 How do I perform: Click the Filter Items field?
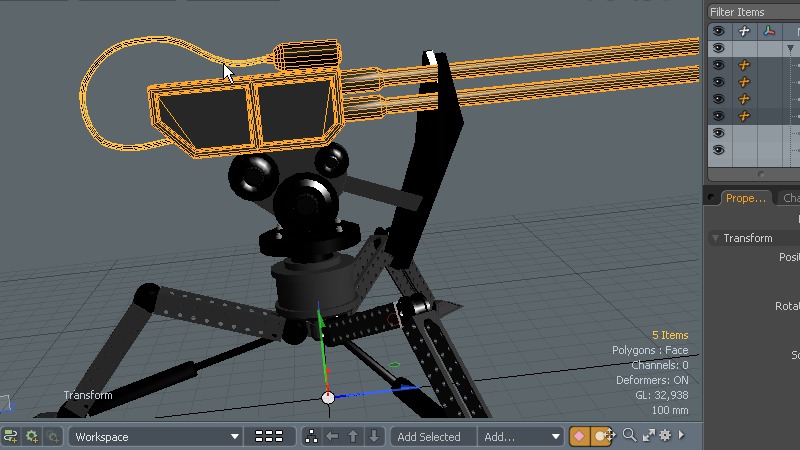pos(754,12)
